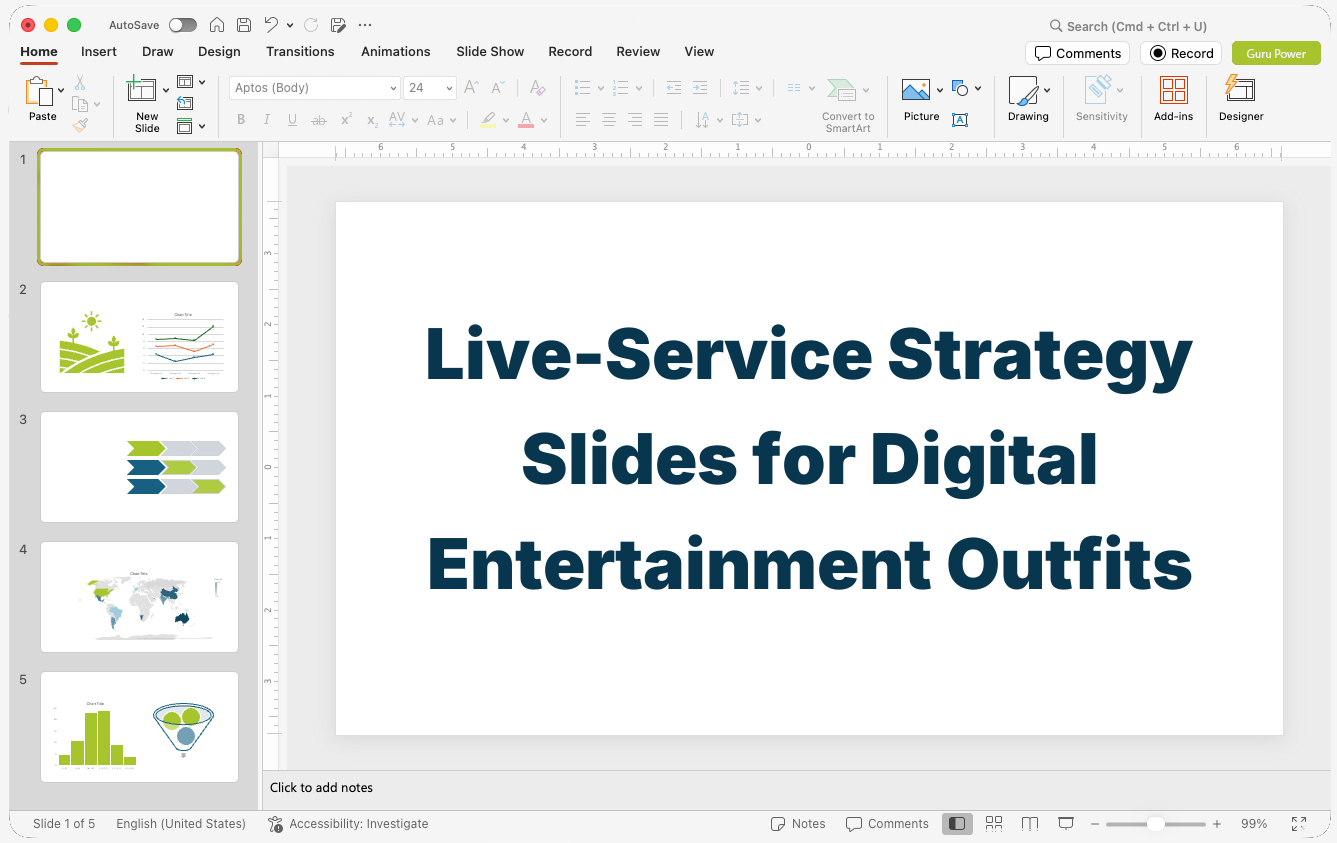Click the Line Spacing icon
This screenshot has width=1337, height=843.
pyautogui.click(x=740, y=88)
